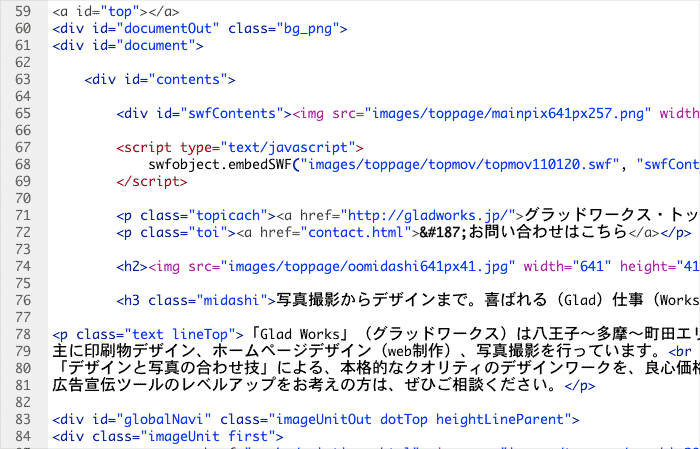The image size is (700, 449).
Task: Click the 「デザインと写真の合わせ技」 text
Action: 164,368
